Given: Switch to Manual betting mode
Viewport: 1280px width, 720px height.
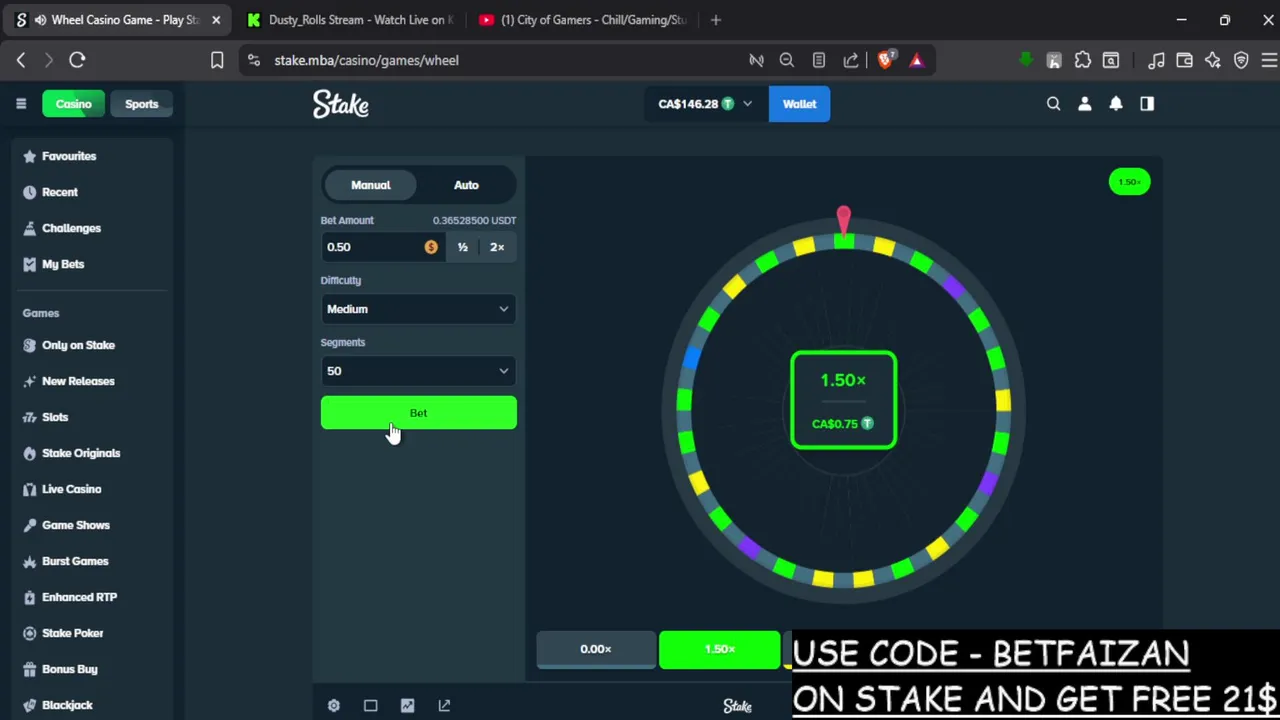Looking at the screenshot, I should (371, 185).
